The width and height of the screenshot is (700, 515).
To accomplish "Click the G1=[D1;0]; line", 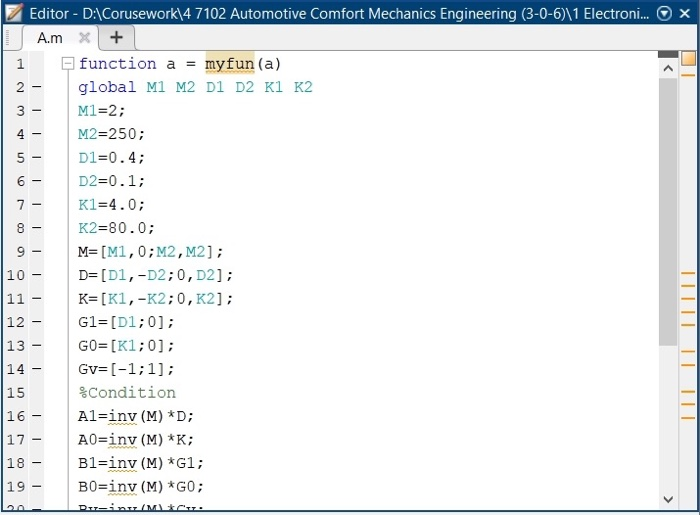I will click(x=126, y=322).
